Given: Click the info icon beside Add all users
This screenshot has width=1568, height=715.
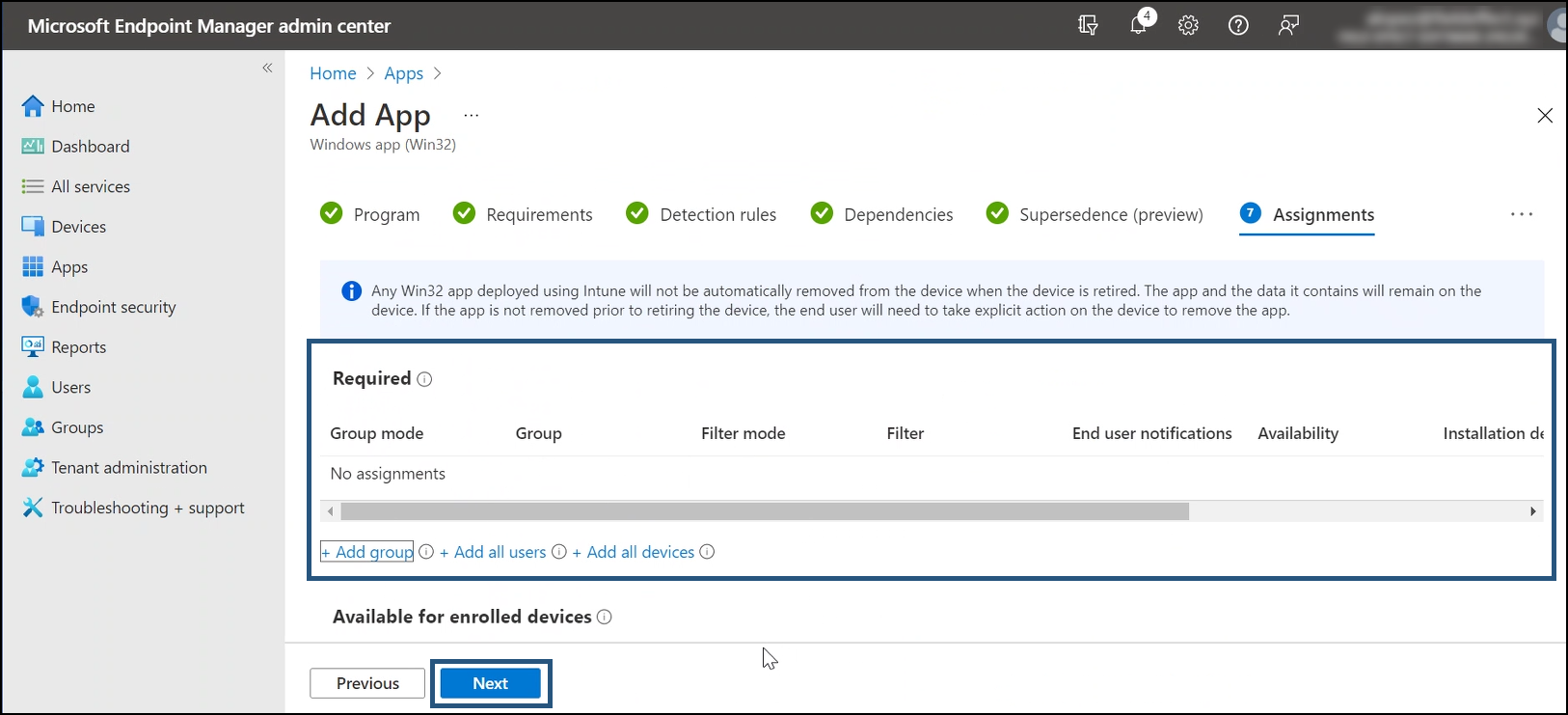Looking at the screenshot, I should pos(558,552).
